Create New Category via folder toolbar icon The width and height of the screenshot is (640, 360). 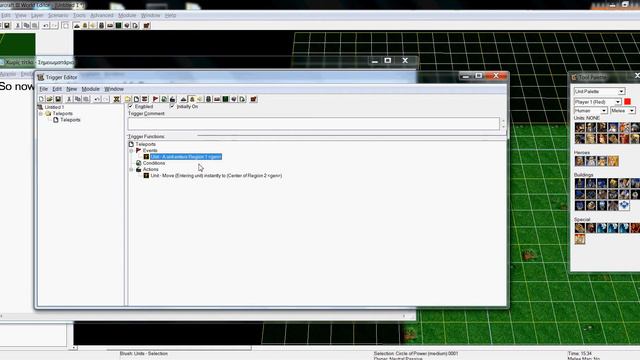(128, 99)
